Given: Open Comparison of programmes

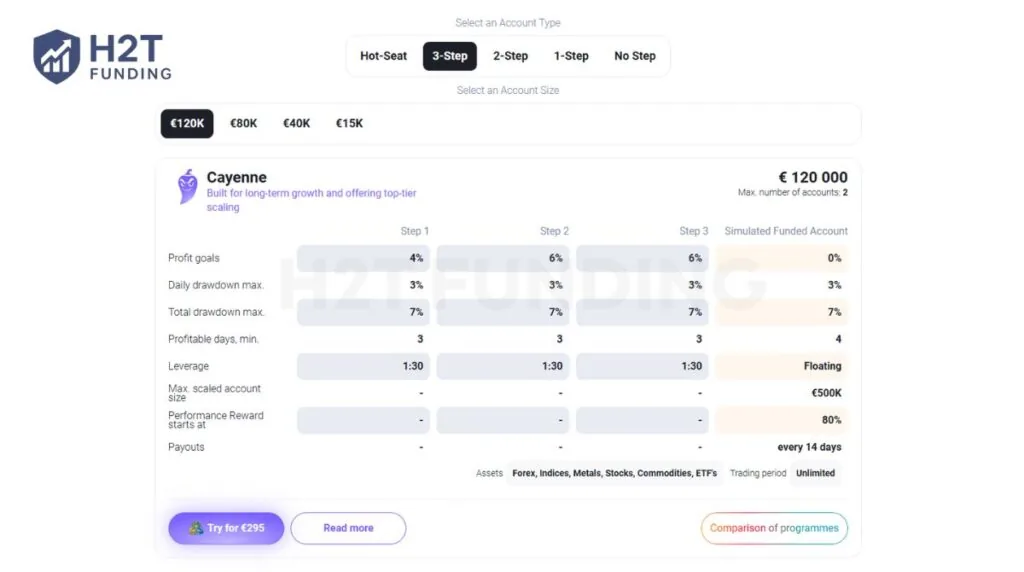Looking at the screenshot, I should tap(774, 528).
